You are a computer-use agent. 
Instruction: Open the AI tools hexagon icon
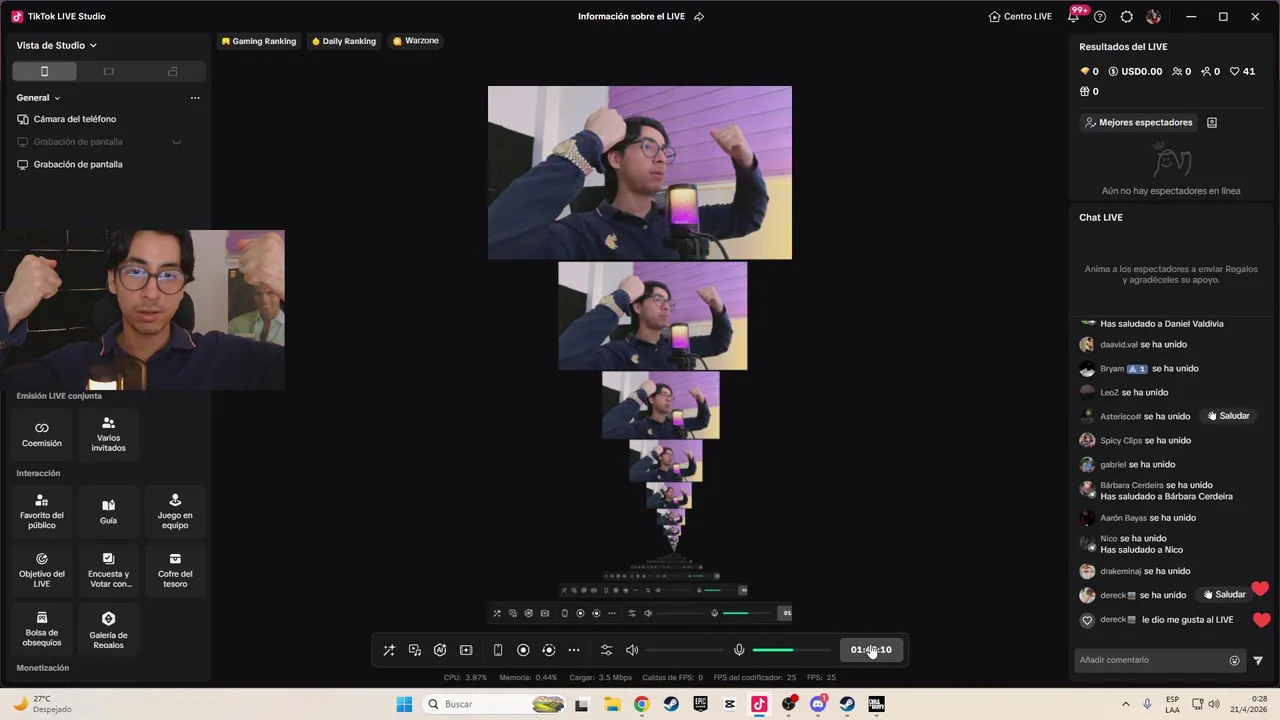point(440,650)
